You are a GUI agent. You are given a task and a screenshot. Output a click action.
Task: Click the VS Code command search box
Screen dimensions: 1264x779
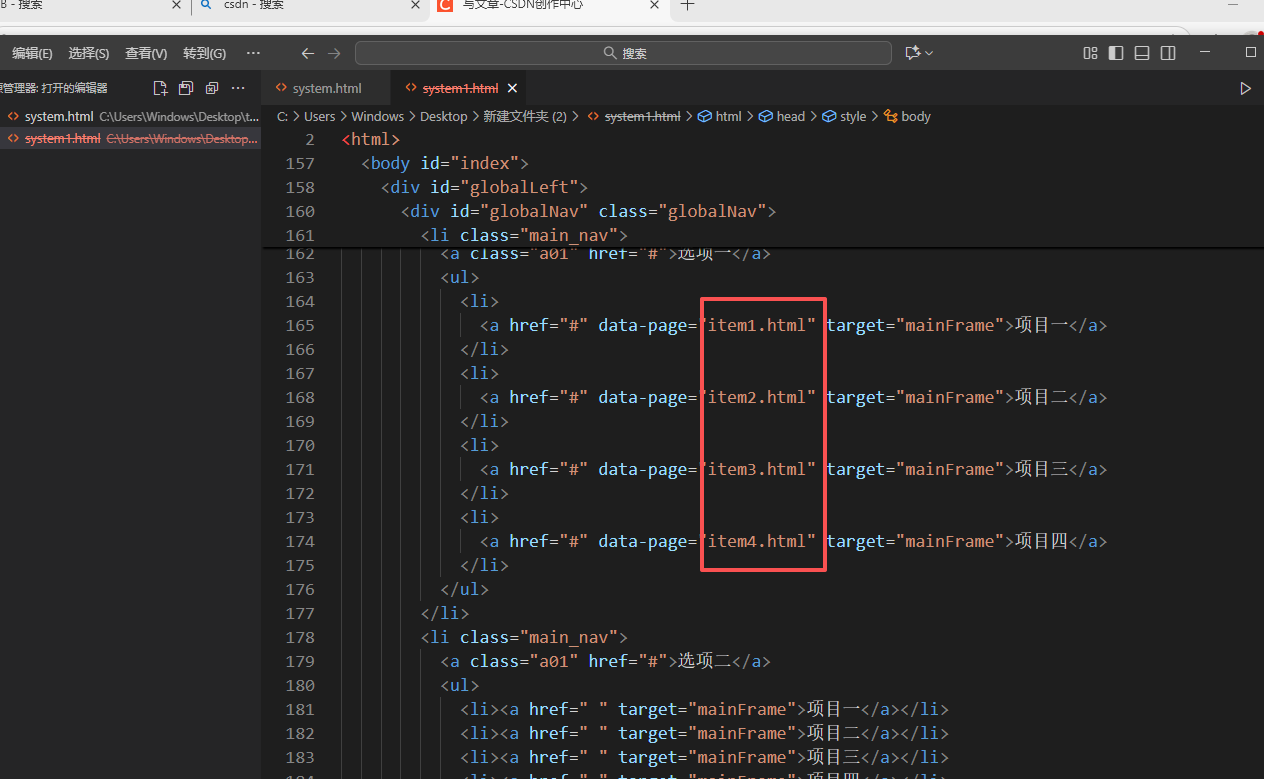tap(623, 53)
